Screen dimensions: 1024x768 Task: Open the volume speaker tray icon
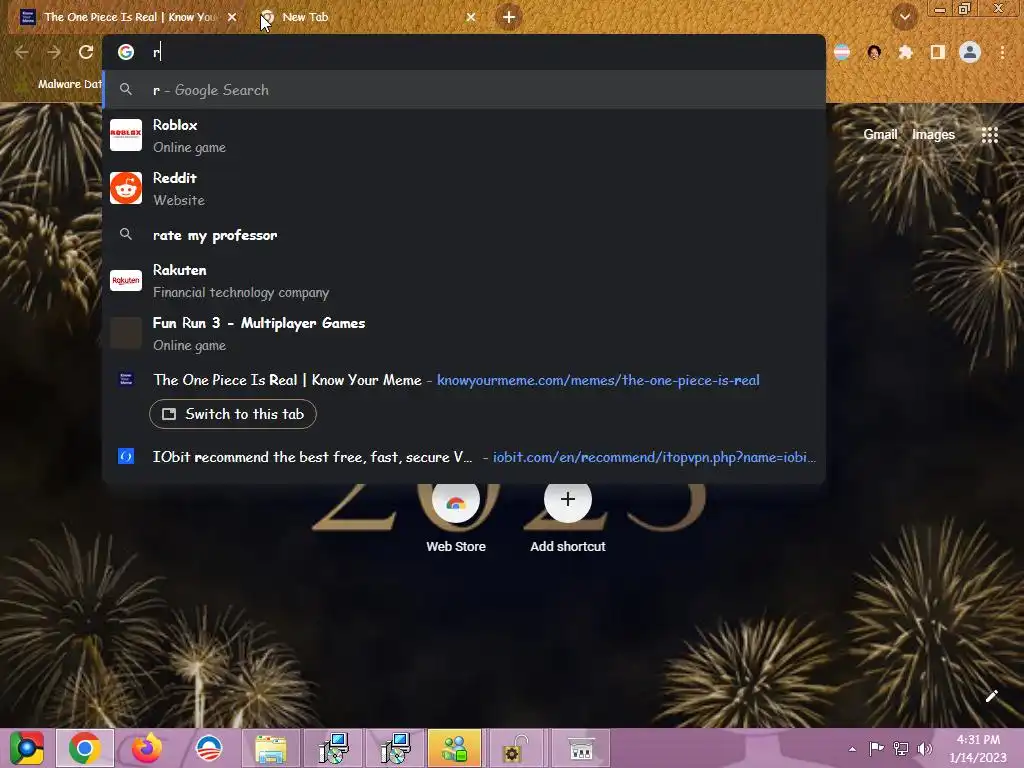[925, 748]
